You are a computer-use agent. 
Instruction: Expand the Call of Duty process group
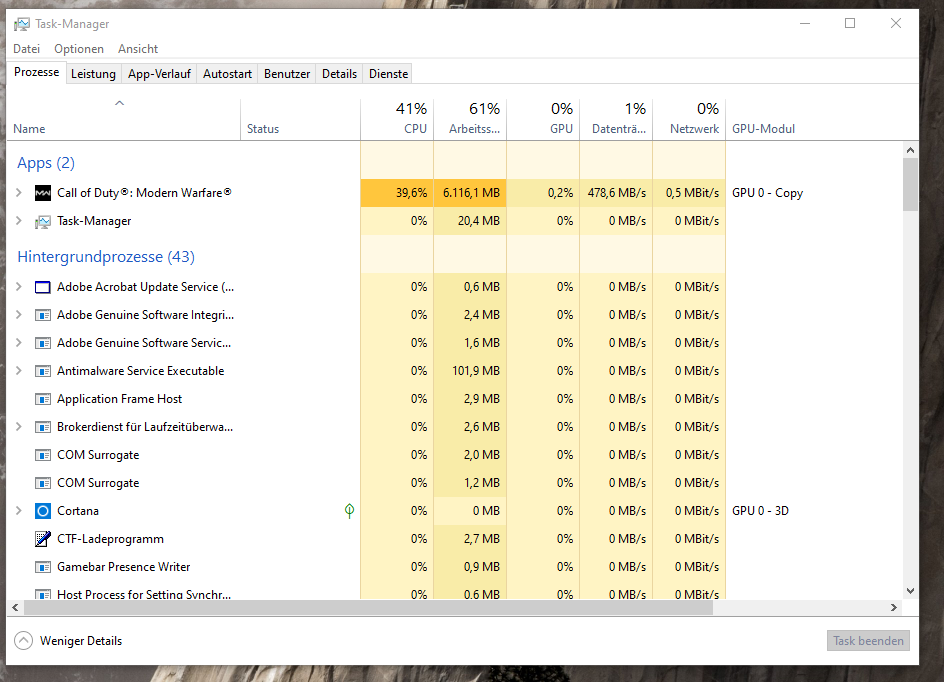tap(19, 193)
